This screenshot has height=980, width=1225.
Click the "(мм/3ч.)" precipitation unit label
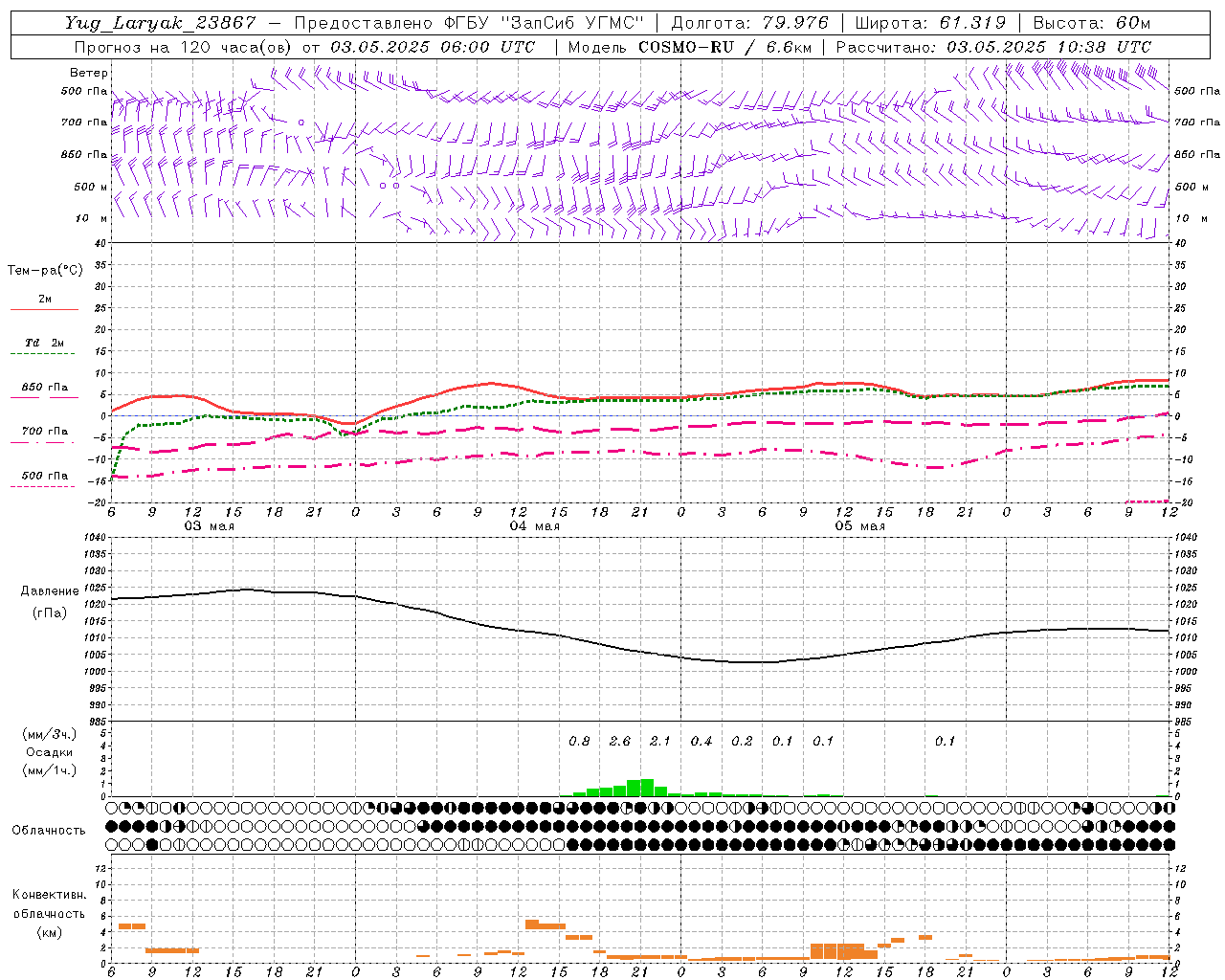tap(50, 734)
